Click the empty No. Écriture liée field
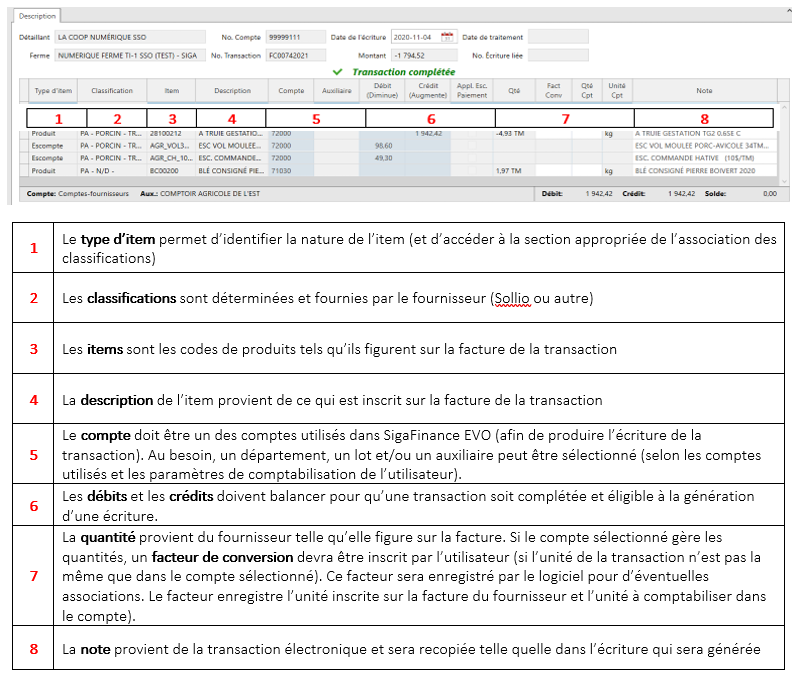The image size is (792, 676). [558, 55]
